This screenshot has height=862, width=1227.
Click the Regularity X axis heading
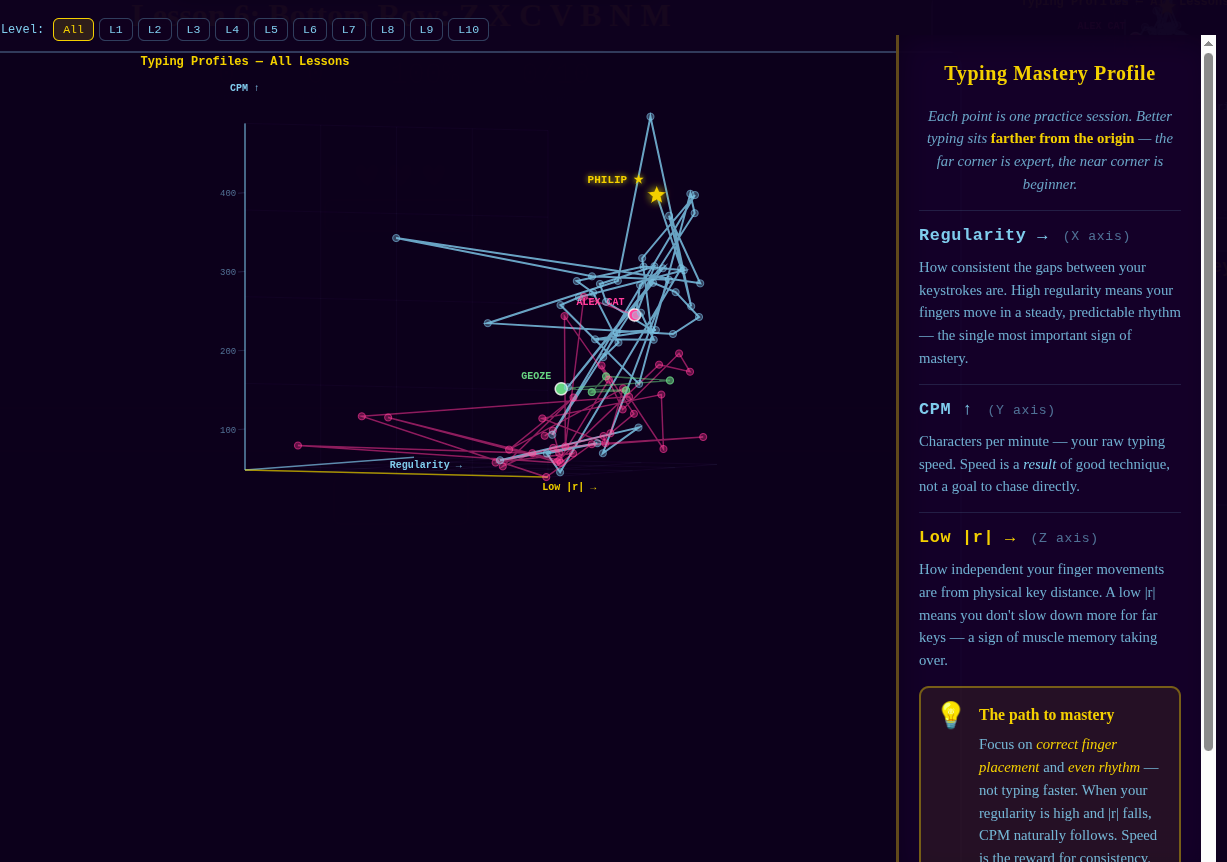pyautogui.click(x=1024, y=235)
